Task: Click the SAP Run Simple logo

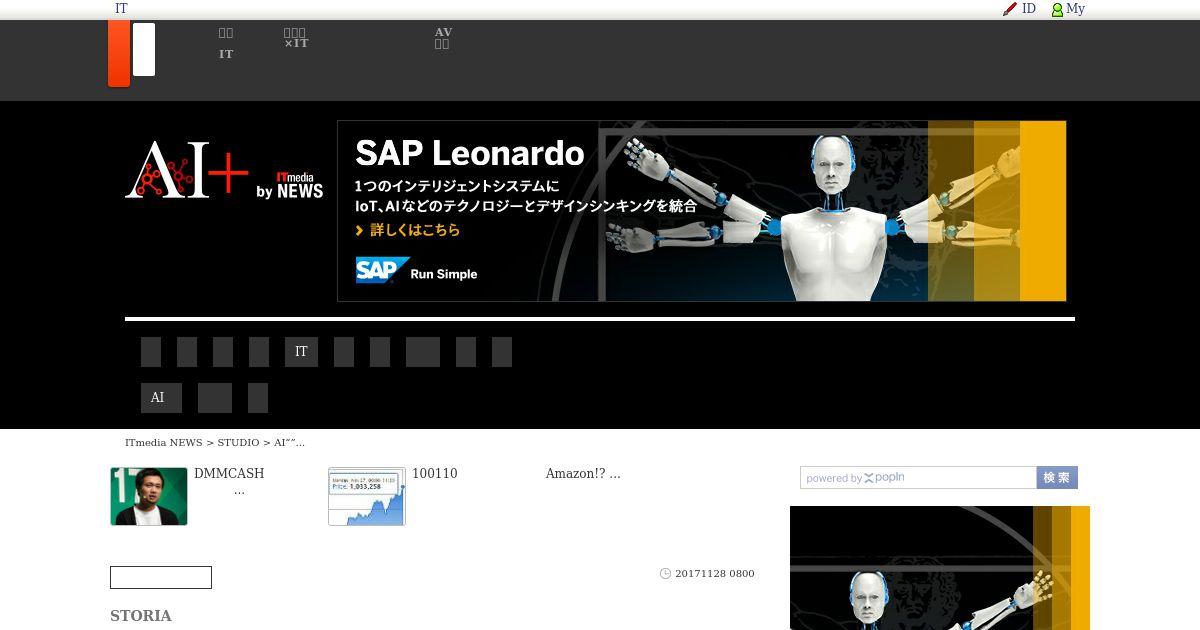Action: [416, 271]
